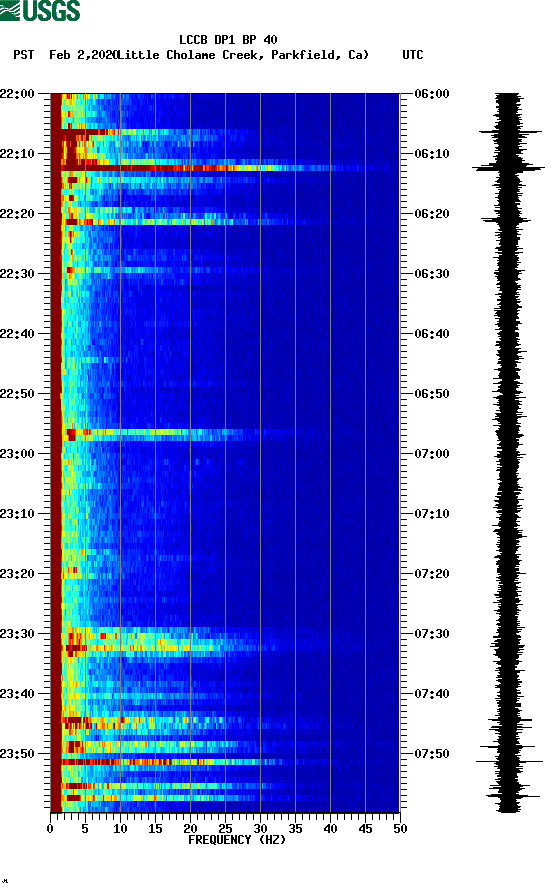Click the 06:00 UTC time label

432,94
